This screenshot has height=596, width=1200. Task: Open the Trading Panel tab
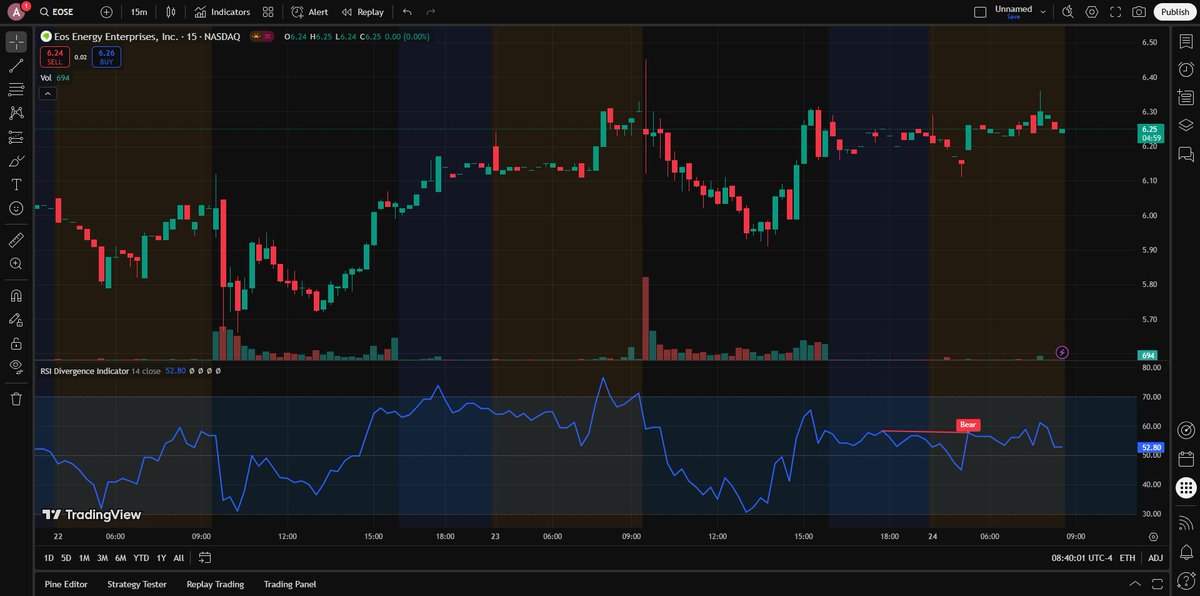(x=290, y=584)
